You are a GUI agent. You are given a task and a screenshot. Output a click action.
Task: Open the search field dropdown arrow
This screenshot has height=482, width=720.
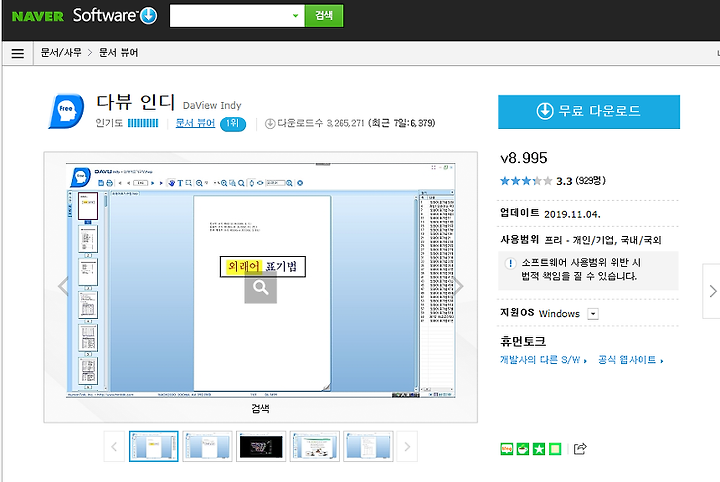click(296, 16)
